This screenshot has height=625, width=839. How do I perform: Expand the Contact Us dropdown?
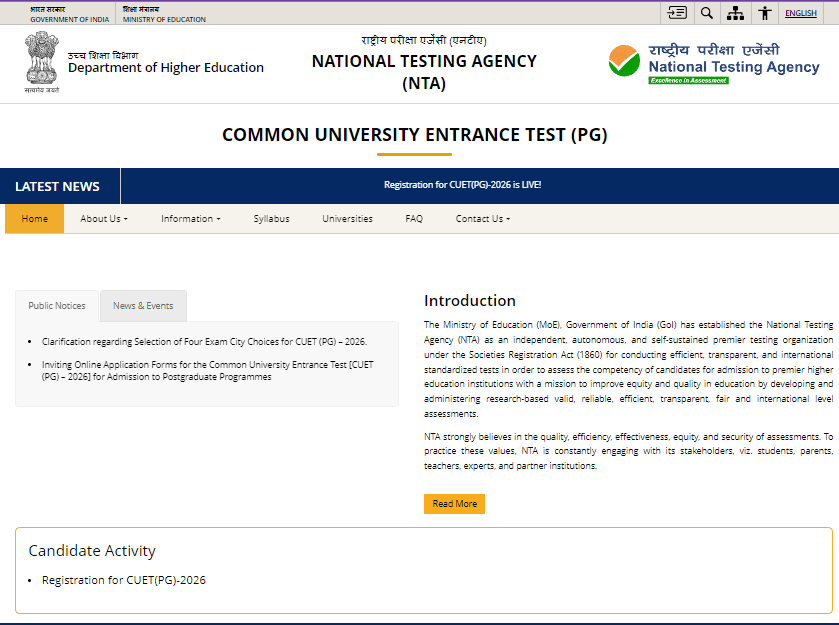[x=482, y=218]
